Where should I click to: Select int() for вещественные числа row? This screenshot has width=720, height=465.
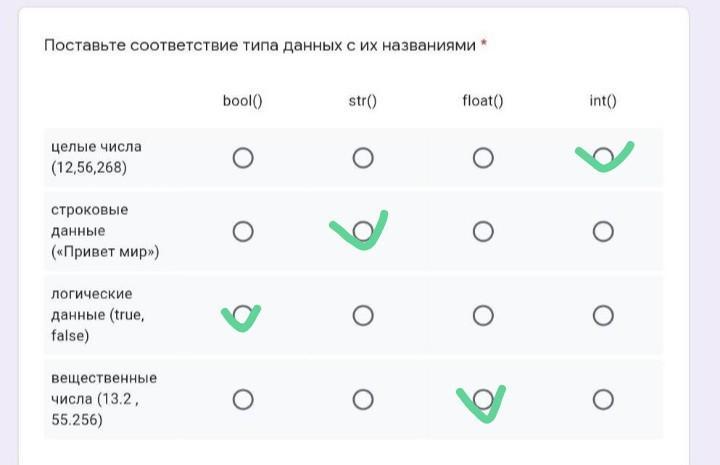click(x=603, y=399)
